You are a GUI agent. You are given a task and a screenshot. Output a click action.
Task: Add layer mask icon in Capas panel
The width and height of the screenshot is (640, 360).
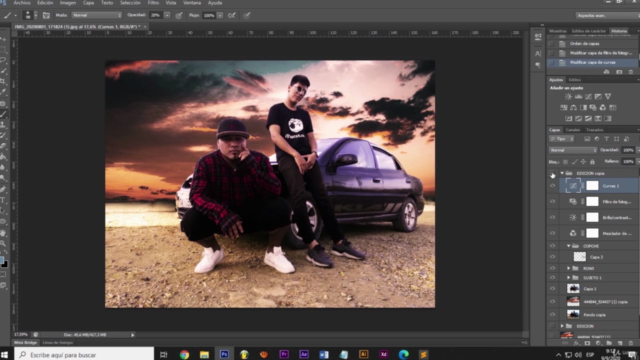click(x=587, y=343)
